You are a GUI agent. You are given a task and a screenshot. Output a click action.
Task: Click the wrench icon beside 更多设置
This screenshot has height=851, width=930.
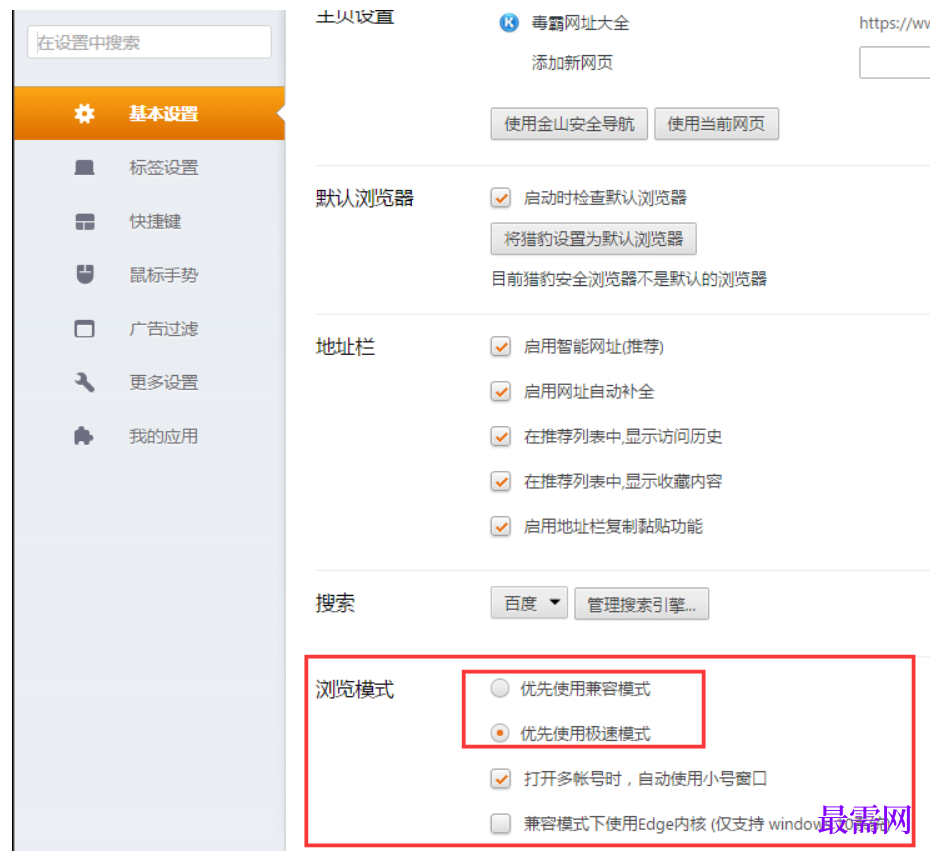[84, 383]
